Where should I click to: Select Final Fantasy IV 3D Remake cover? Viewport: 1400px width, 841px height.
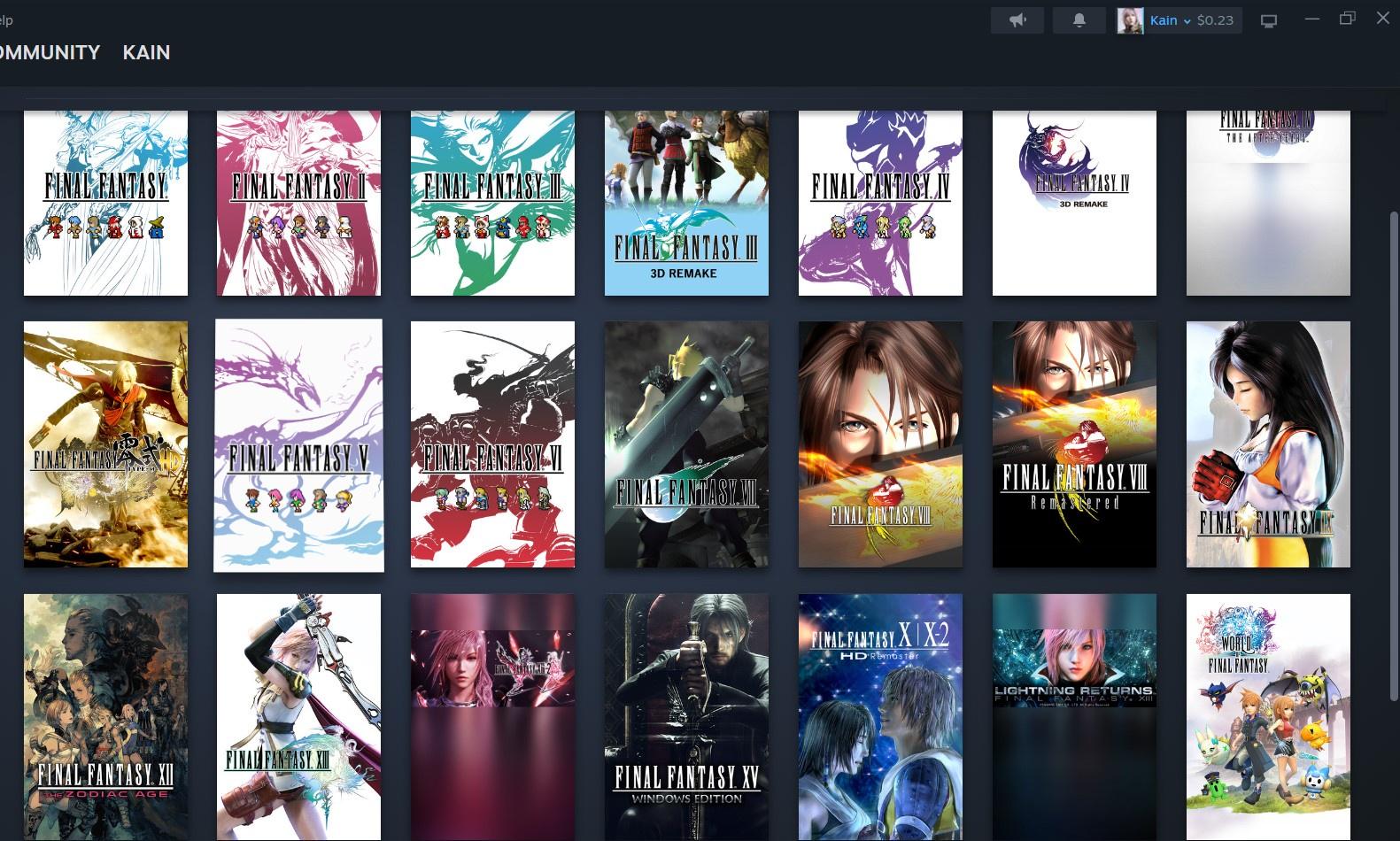[x=1074, y=203]
